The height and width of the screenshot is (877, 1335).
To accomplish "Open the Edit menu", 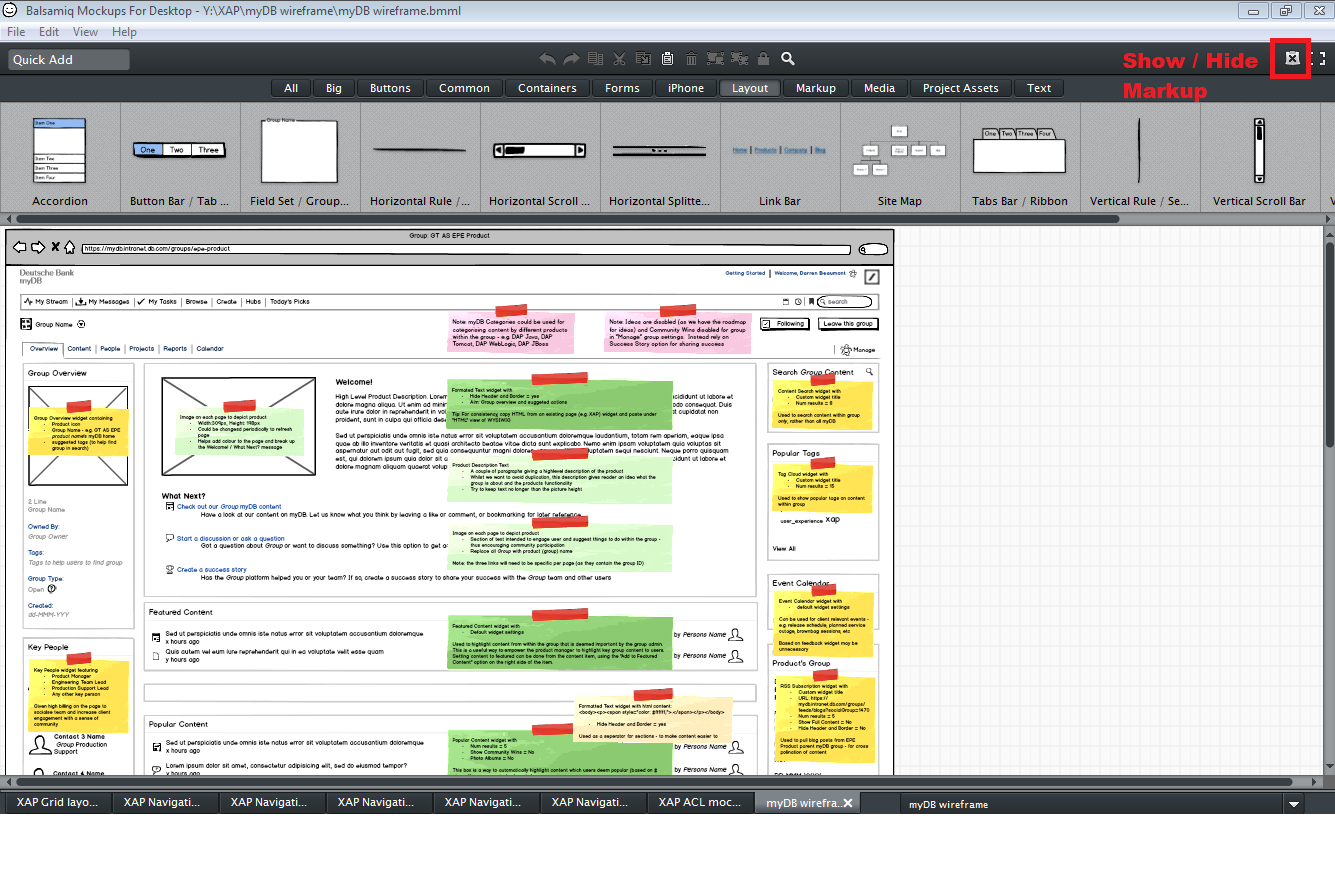I will 49,32.
